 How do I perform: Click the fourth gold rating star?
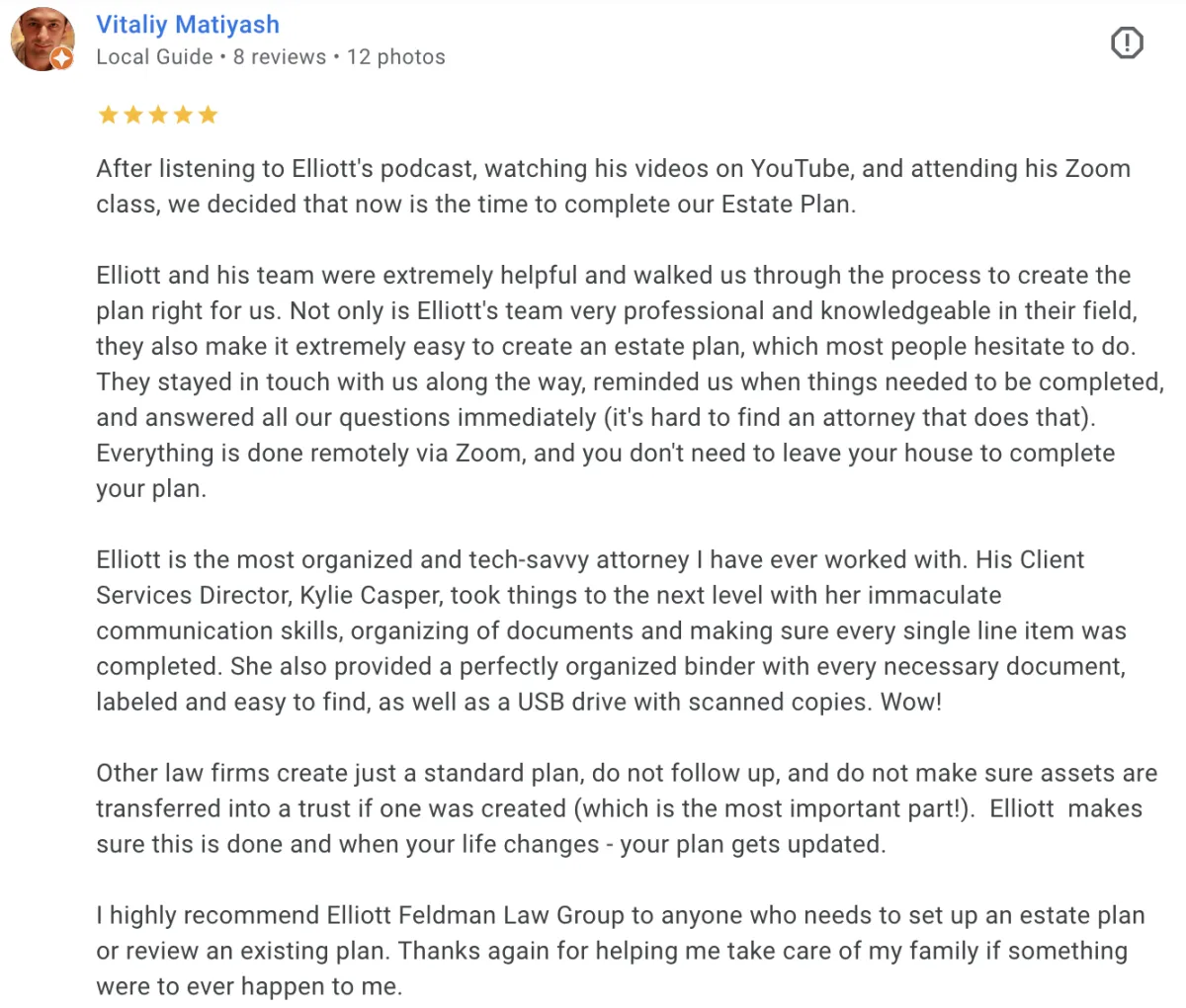(x=183, y=115)
